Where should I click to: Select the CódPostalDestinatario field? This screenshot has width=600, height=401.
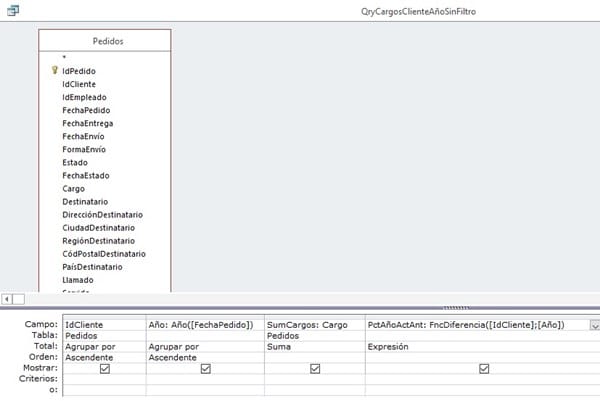(x=104, y=254)
